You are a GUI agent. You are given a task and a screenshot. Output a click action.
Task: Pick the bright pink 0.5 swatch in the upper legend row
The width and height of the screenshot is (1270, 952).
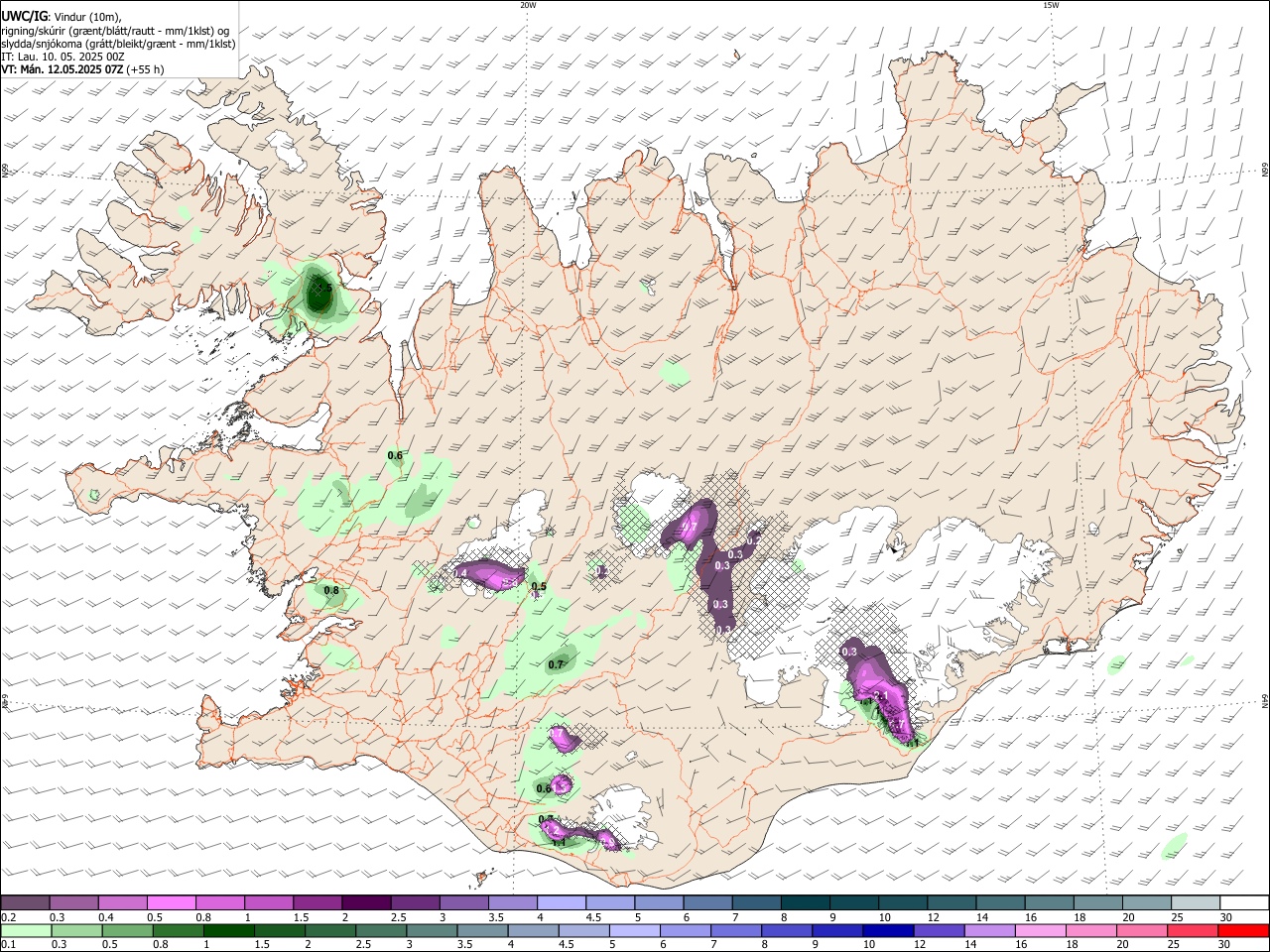tap(171, 902)
